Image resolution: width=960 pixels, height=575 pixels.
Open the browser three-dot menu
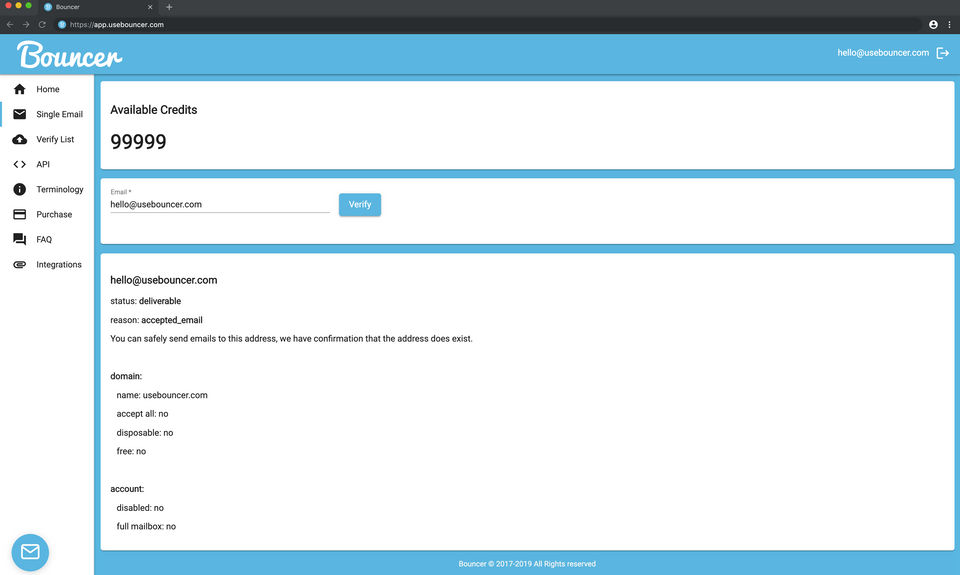coord(950,24)
